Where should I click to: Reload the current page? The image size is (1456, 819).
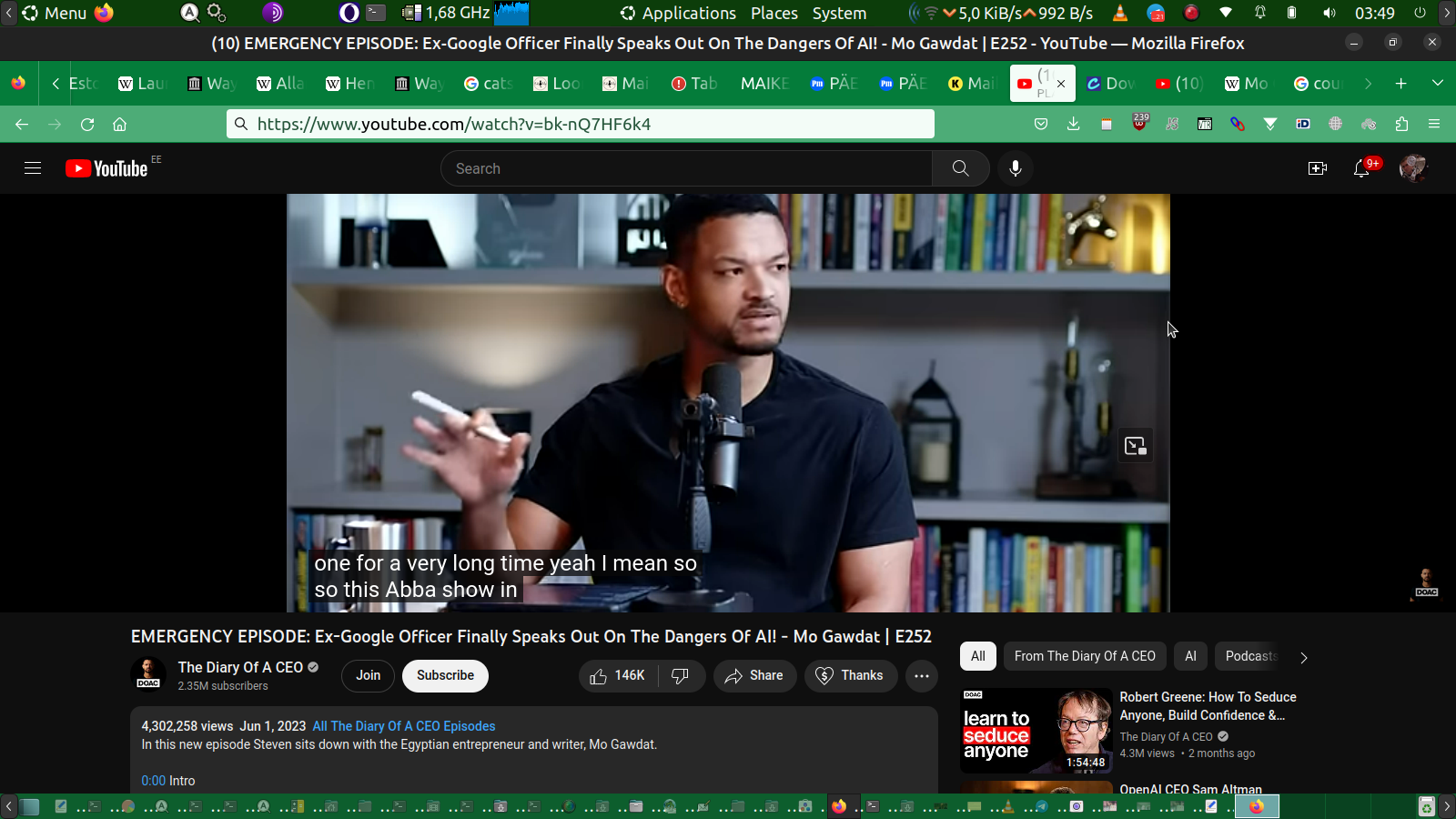[x=87, y=124]
